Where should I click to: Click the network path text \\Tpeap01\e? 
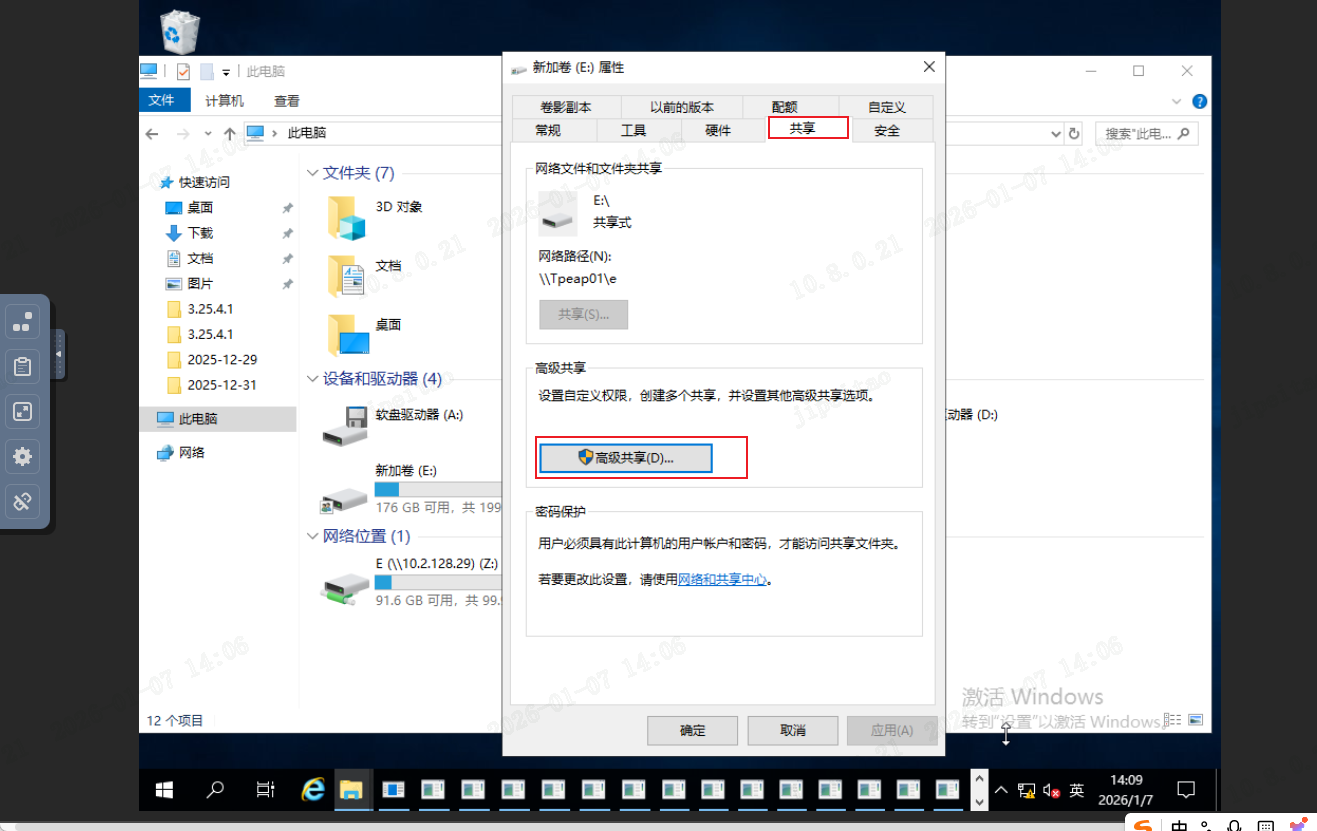[x=578, y=279]
